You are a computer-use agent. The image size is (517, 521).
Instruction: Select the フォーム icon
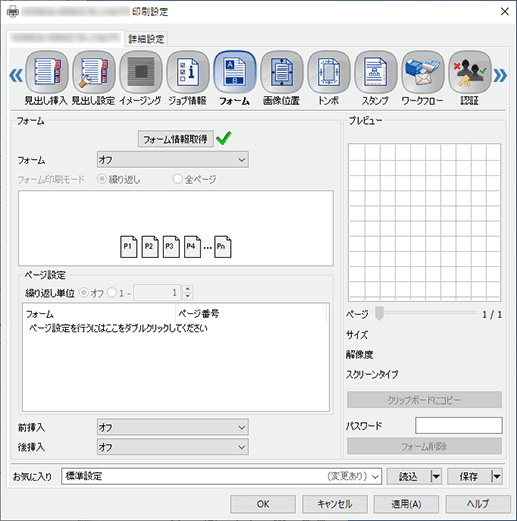coord(235,72)
